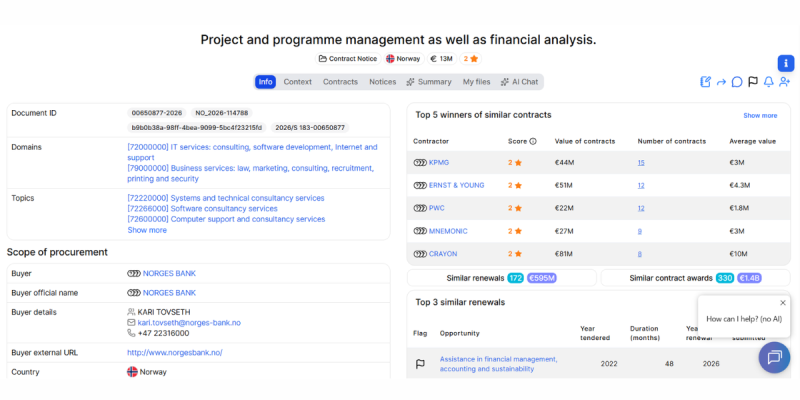Click the add user icon
Image resolution: width=800 pixels, height=400 pixels.
point(784,82)
